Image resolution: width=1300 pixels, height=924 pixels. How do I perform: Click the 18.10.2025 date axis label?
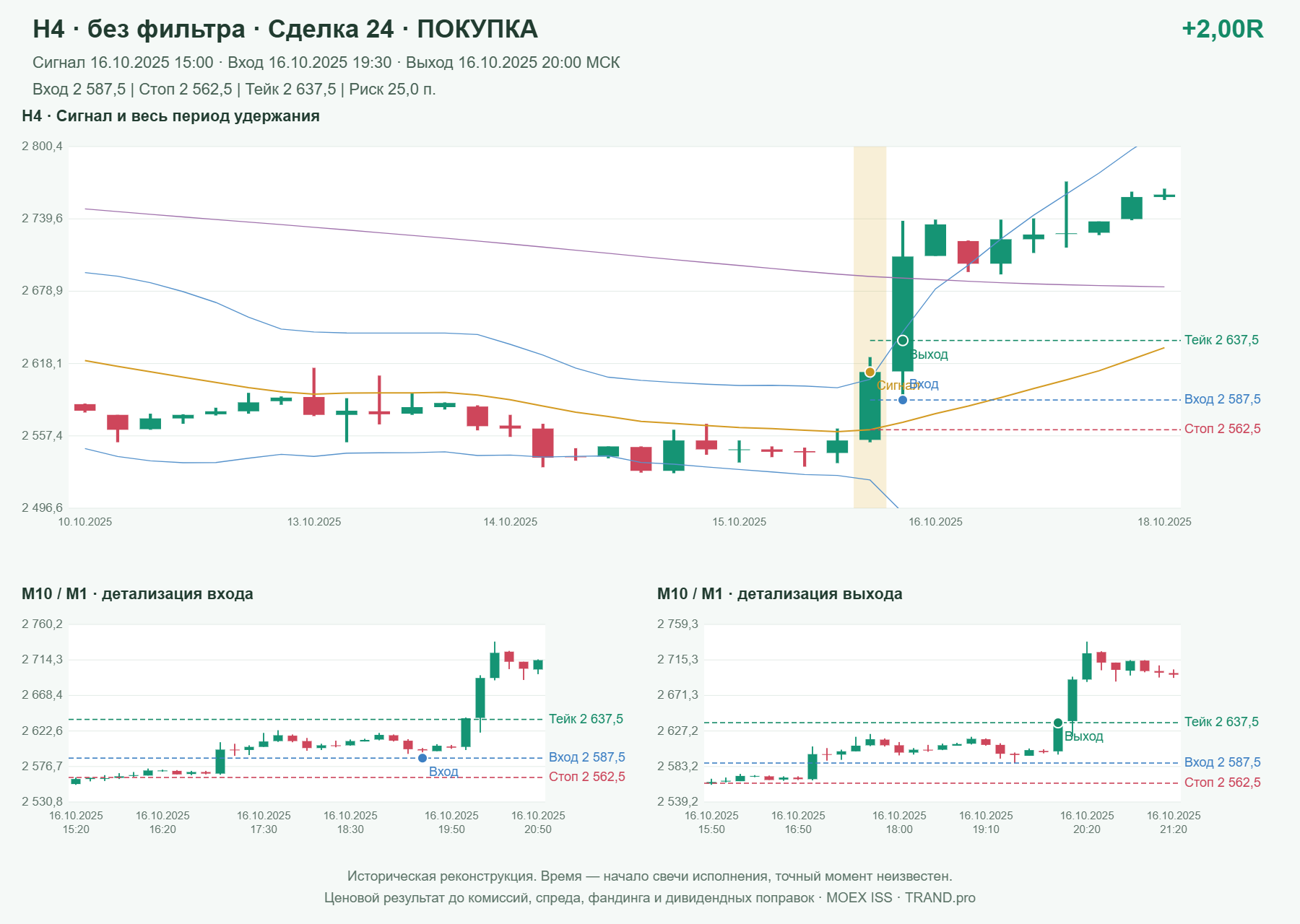[x=1164, y=522]
